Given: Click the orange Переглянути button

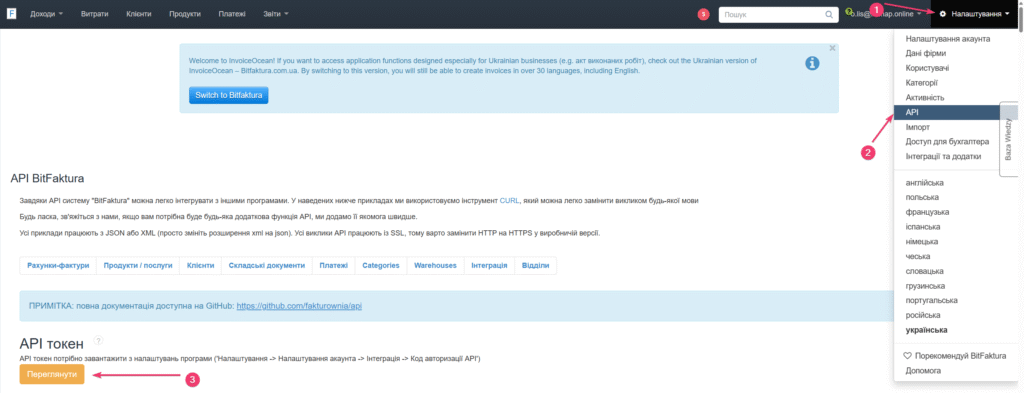Looking at the screenshot, I should coord(52,375).
